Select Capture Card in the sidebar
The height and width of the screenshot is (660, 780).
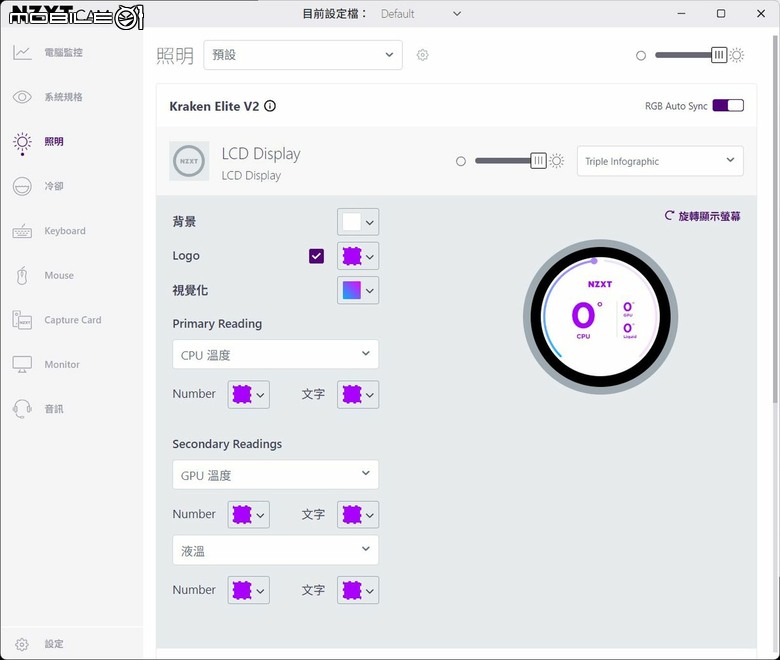tap(73, 320)
